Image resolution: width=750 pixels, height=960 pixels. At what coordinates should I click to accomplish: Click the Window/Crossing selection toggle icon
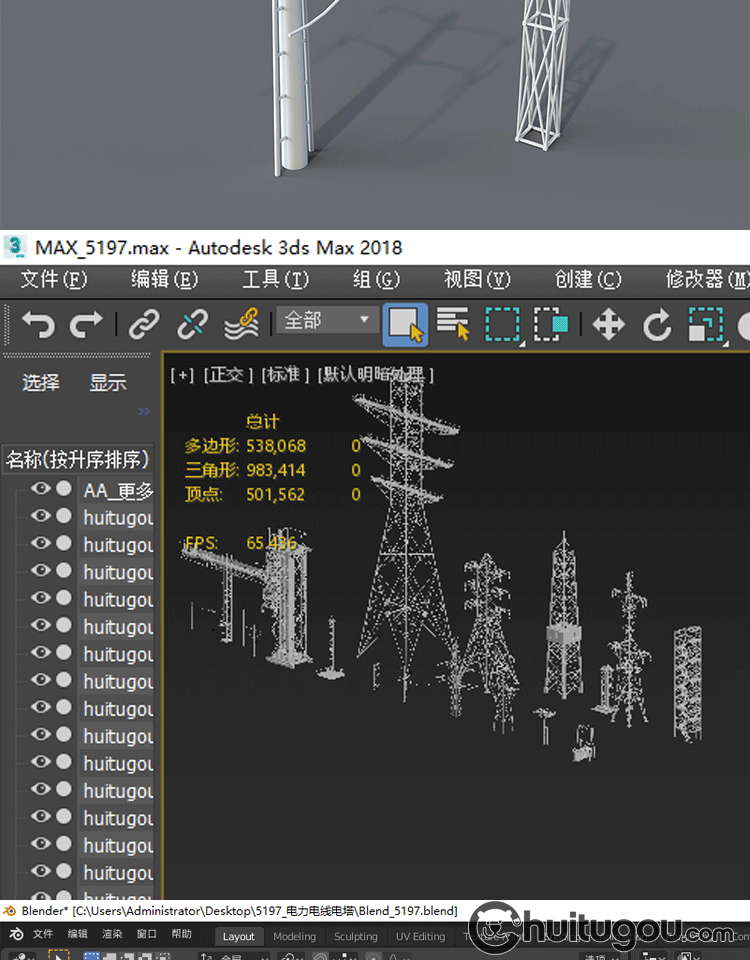[551, 324]
